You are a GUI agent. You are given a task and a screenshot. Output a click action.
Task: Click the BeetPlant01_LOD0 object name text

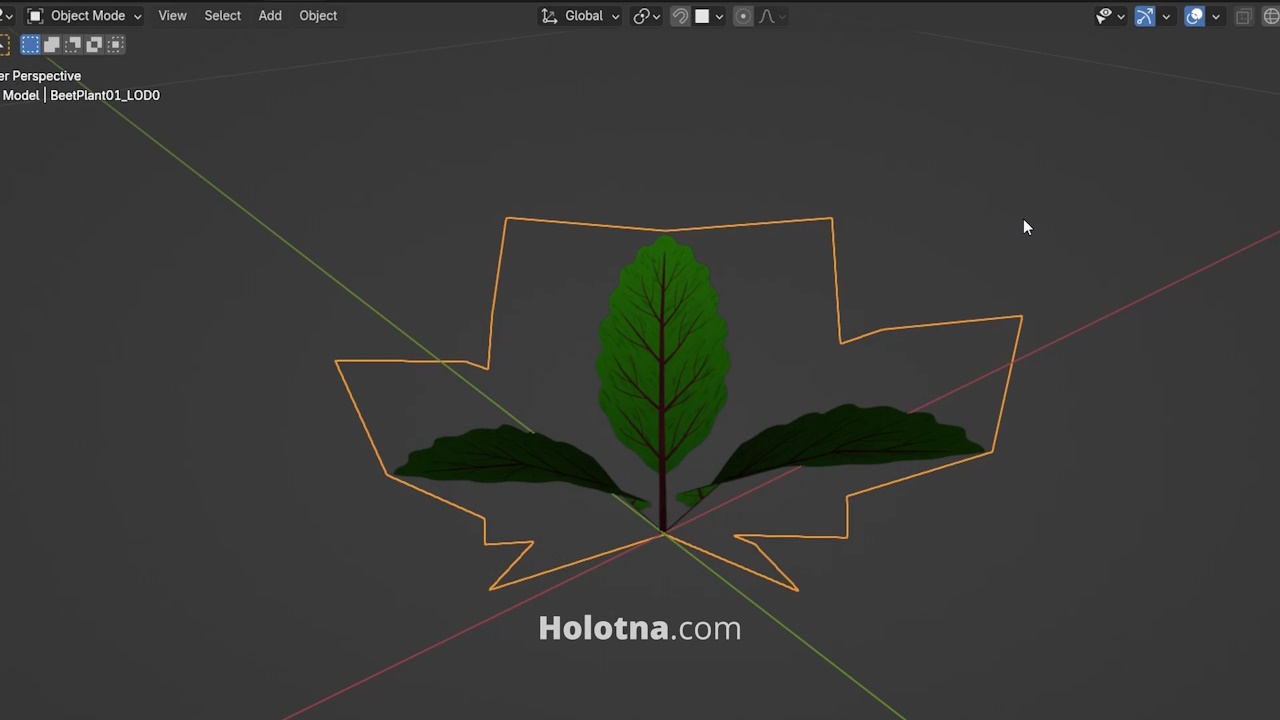pos(105,95)
